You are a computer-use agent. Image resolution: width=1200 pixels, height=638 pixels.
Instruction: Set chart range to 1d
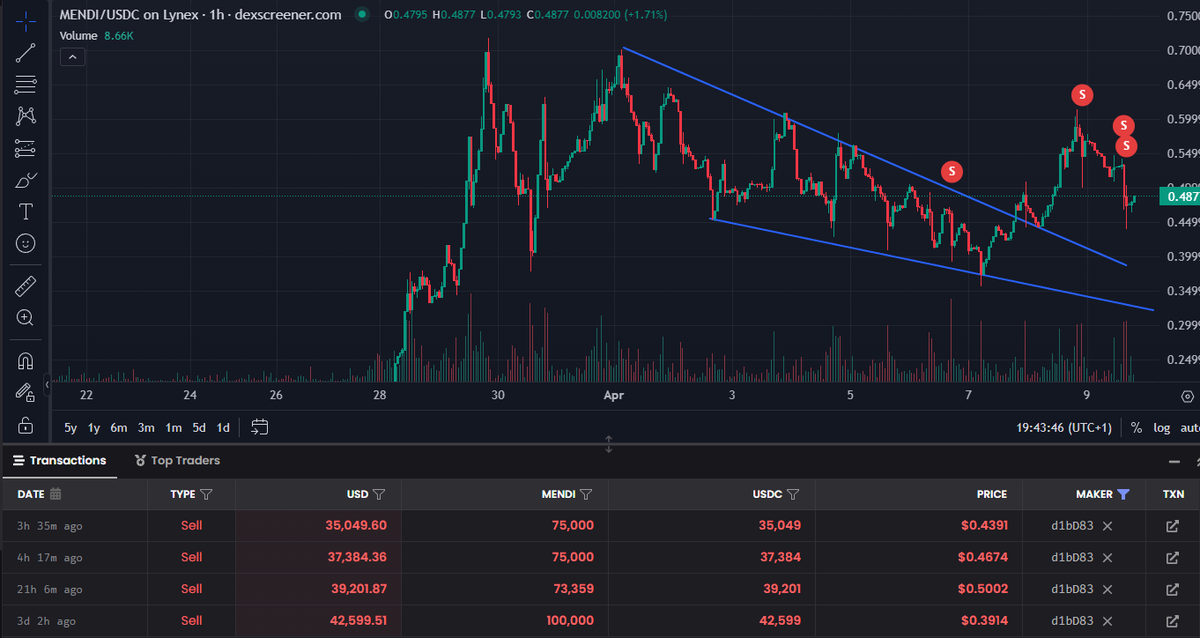pyautogui.click(x=223, y=428)
